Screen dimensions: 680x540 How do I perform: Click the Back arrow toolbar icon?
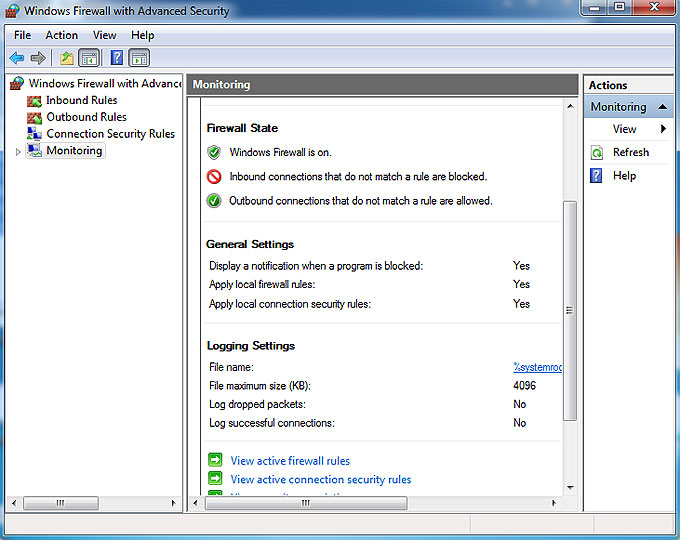pyautogui.click(x=17, y=58)
